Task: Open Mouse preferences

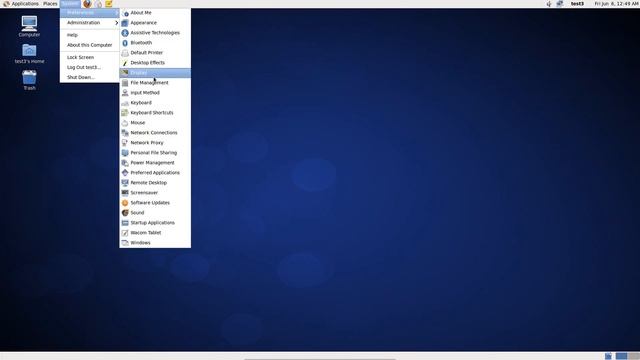Action: (x=155, y=123)
